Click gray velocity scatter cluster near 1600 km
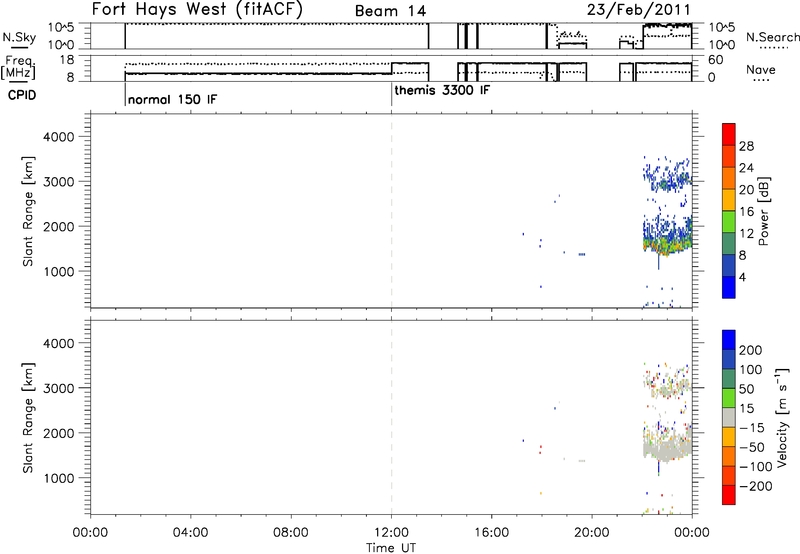The image size is (800, 554). tap(666, 449)
